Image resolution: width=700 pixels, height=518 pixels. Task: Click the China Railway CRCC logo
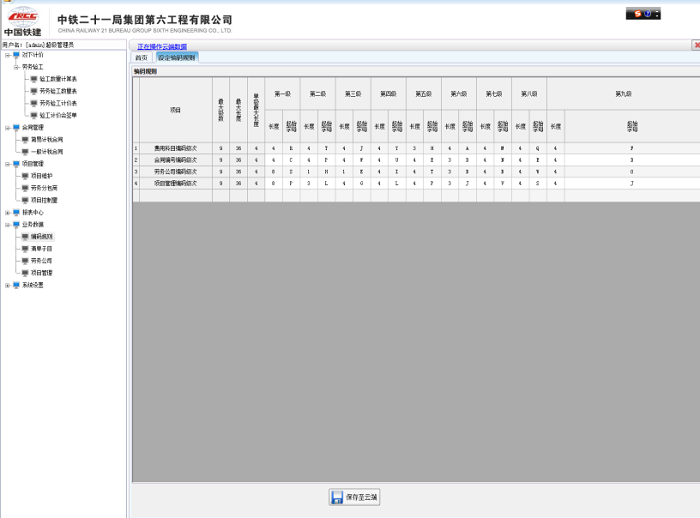pos(22,16)
